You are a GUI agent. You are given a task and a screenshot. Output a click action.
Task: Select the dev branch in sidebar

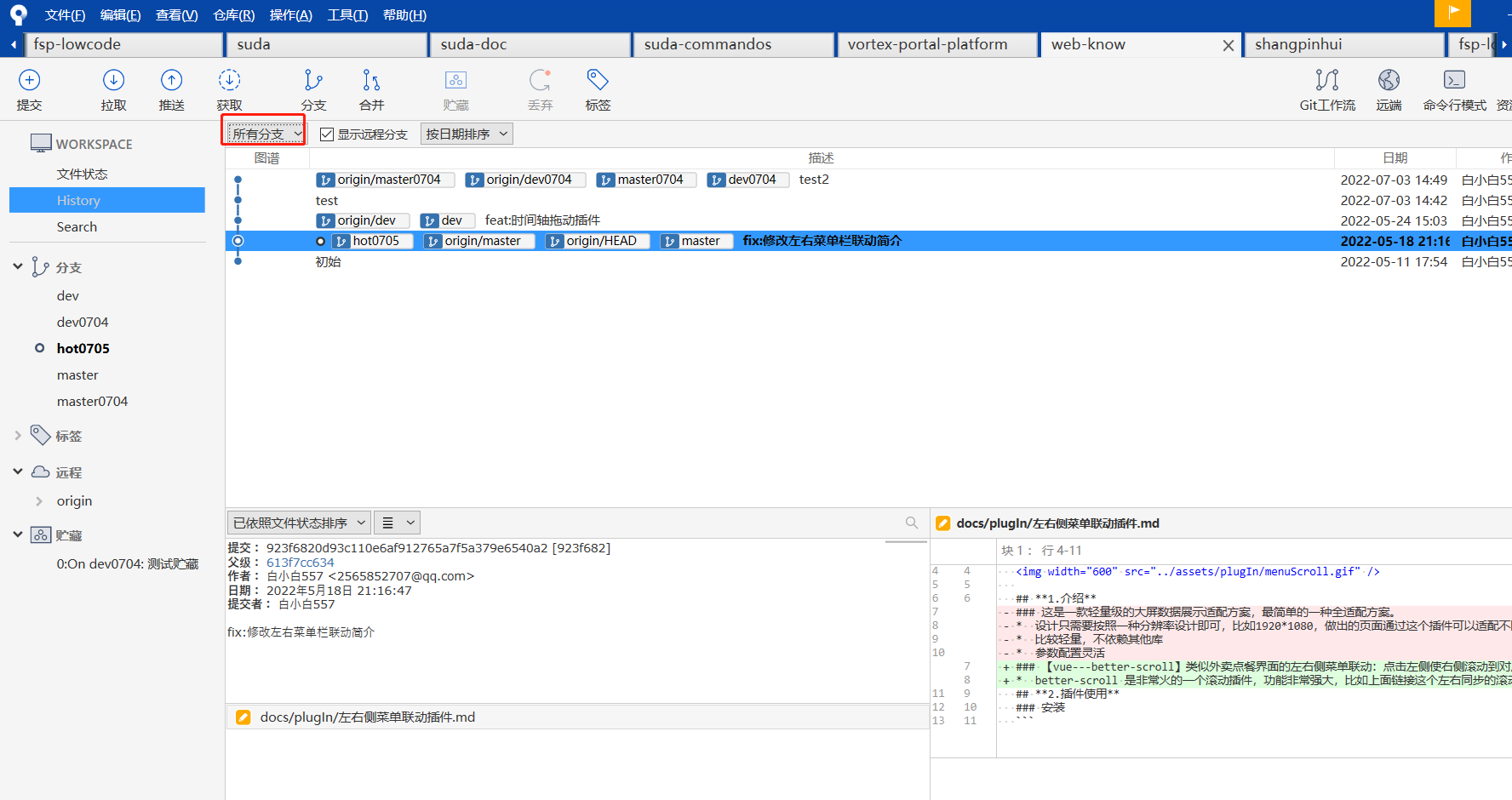pos(68,295)
